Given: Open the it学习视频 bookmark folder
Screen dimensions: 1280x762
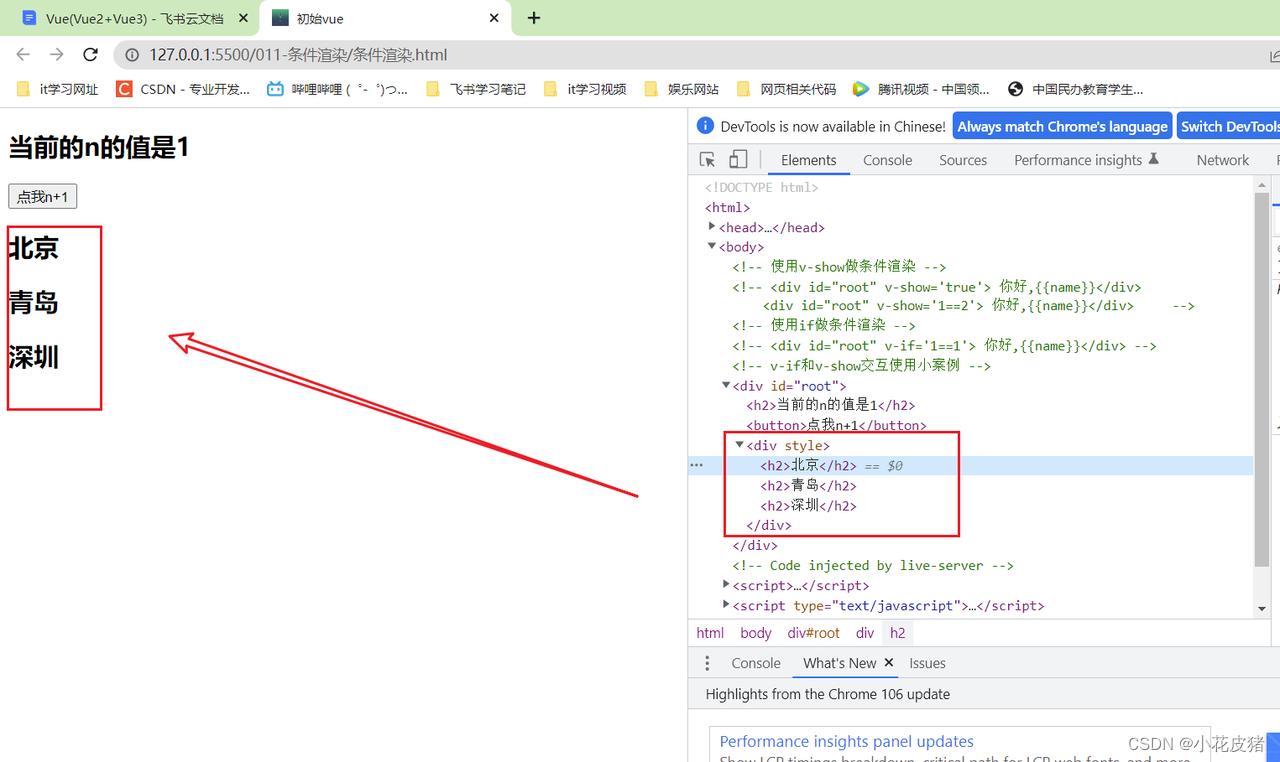Looking at the screenshot, I should 585,89.
